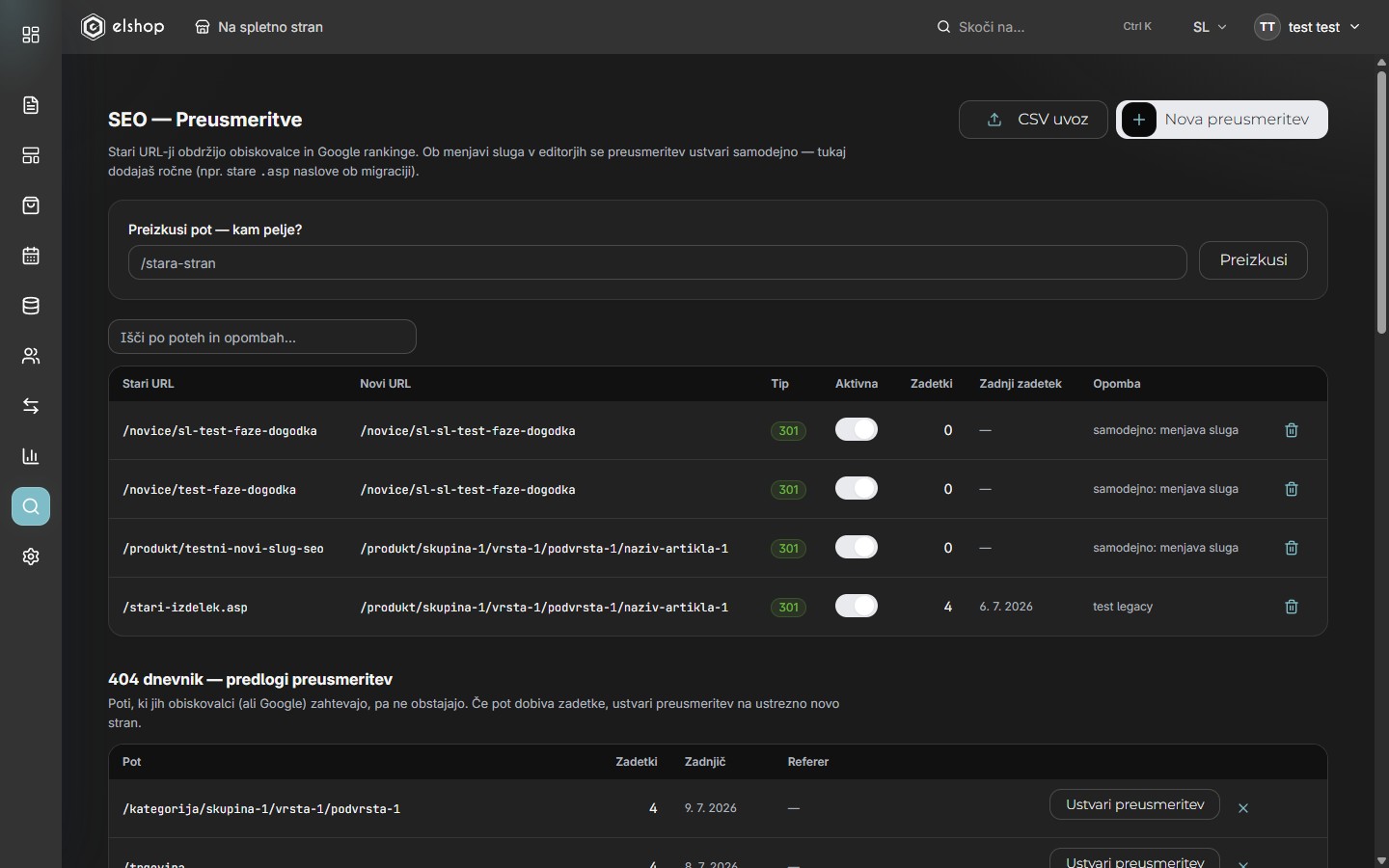
Task: Toggle active switch for /novice/sl-test-faze-dogodka
Action: (x=857, y=429)
